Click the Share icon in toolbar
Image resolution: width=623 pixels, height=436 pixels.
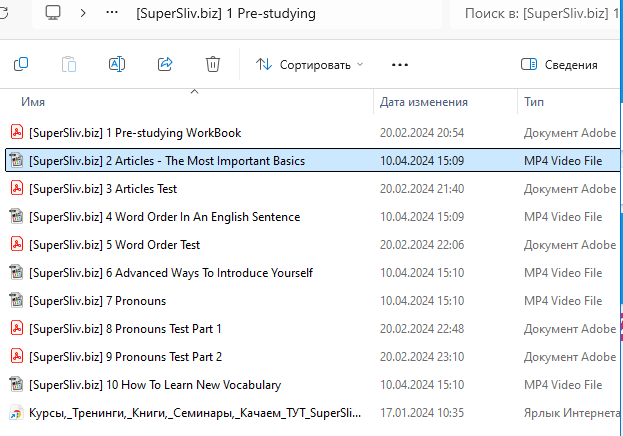pos(165,64)
